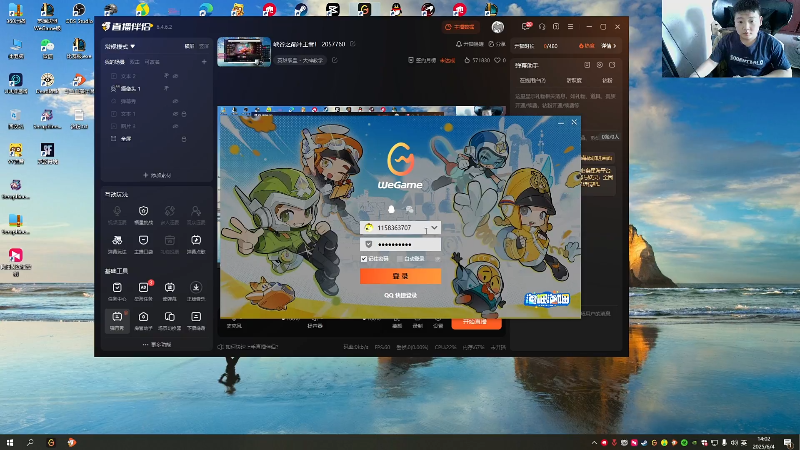This screenshot has height=450, width=800.
Task: Click the bell broadcast reminder button
Action: coord(469,44)
